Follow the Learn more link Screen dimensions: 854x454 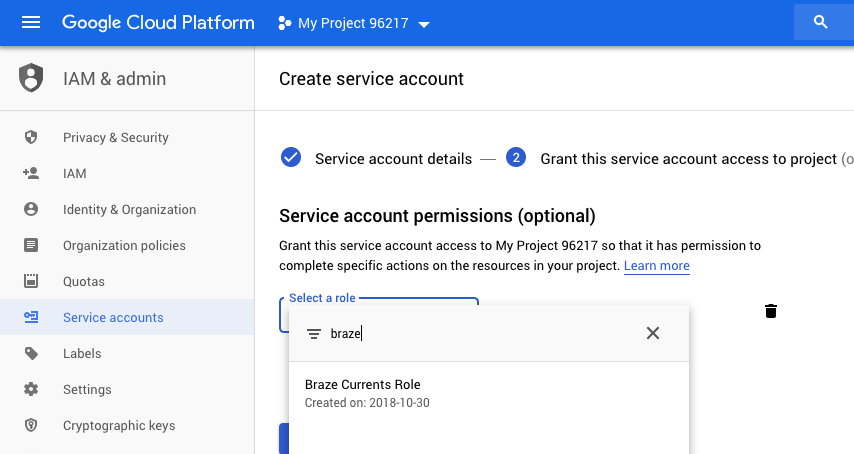click(656, 266)
